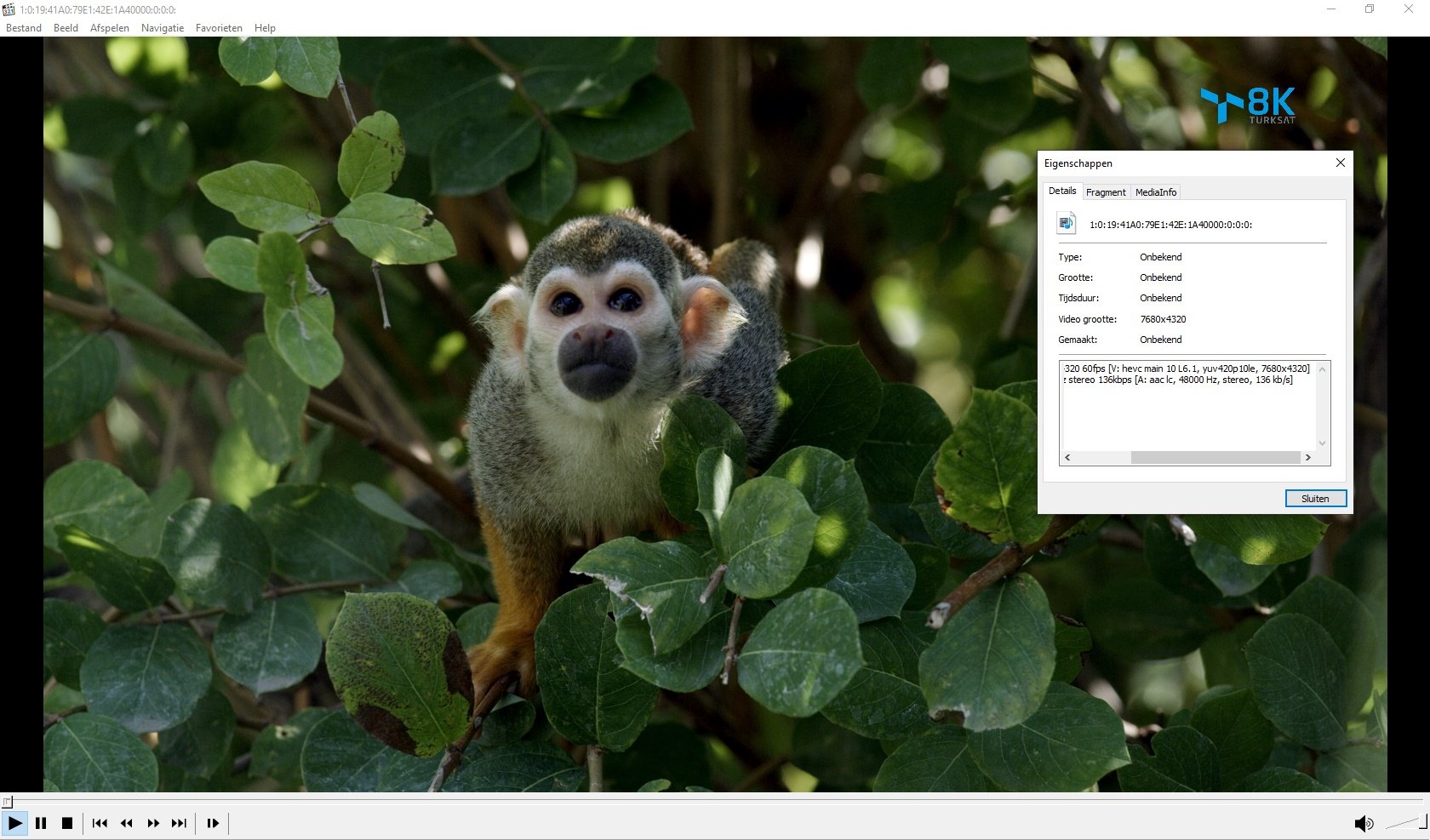Open the Bestand menu
Screen dimensions: 1430x840
[x=24, y=28]
